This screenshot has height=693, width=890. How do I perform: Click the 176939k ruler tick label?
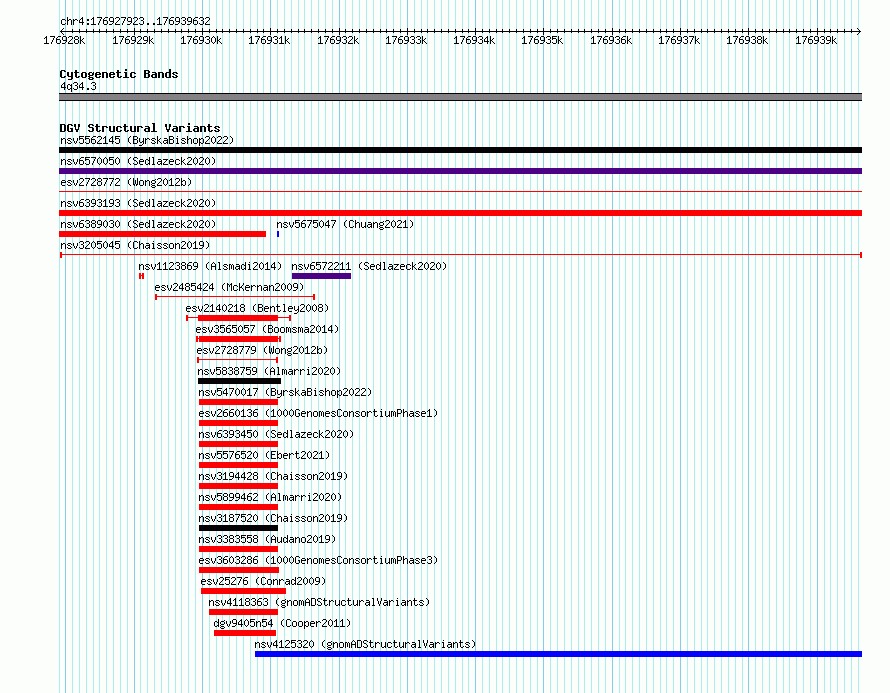coord(816,40)
